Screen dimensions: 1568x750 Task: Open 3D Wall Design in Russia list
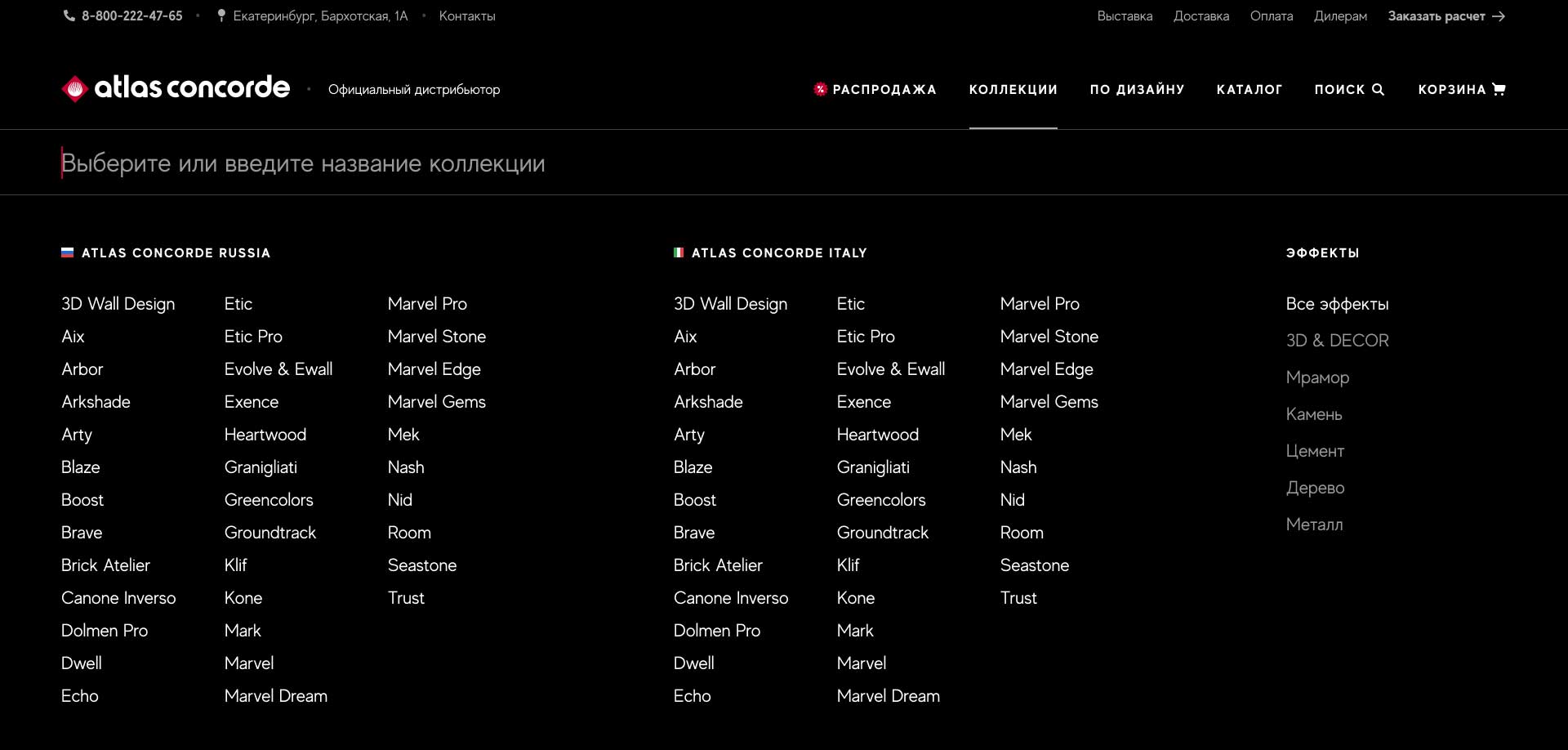118,304
